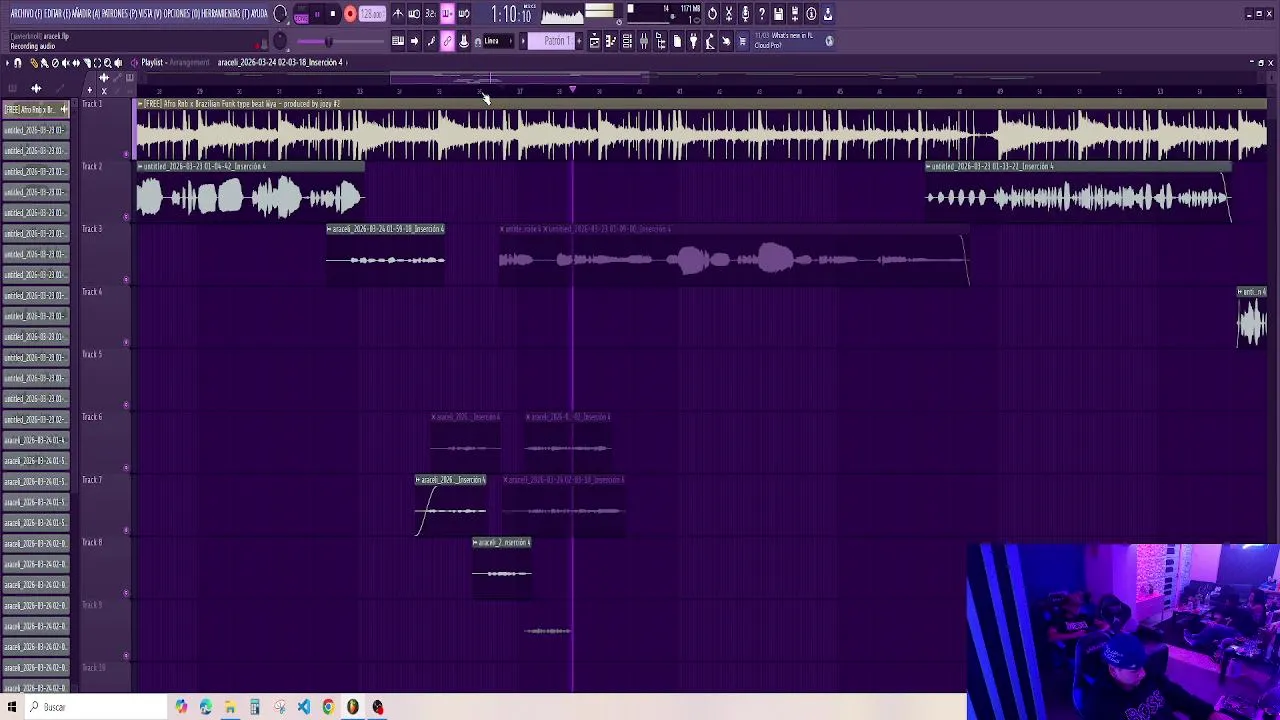Viewport: 1280px width, 720px height.
Task: Toggle wait for input before recording
Action: (414, 14)
